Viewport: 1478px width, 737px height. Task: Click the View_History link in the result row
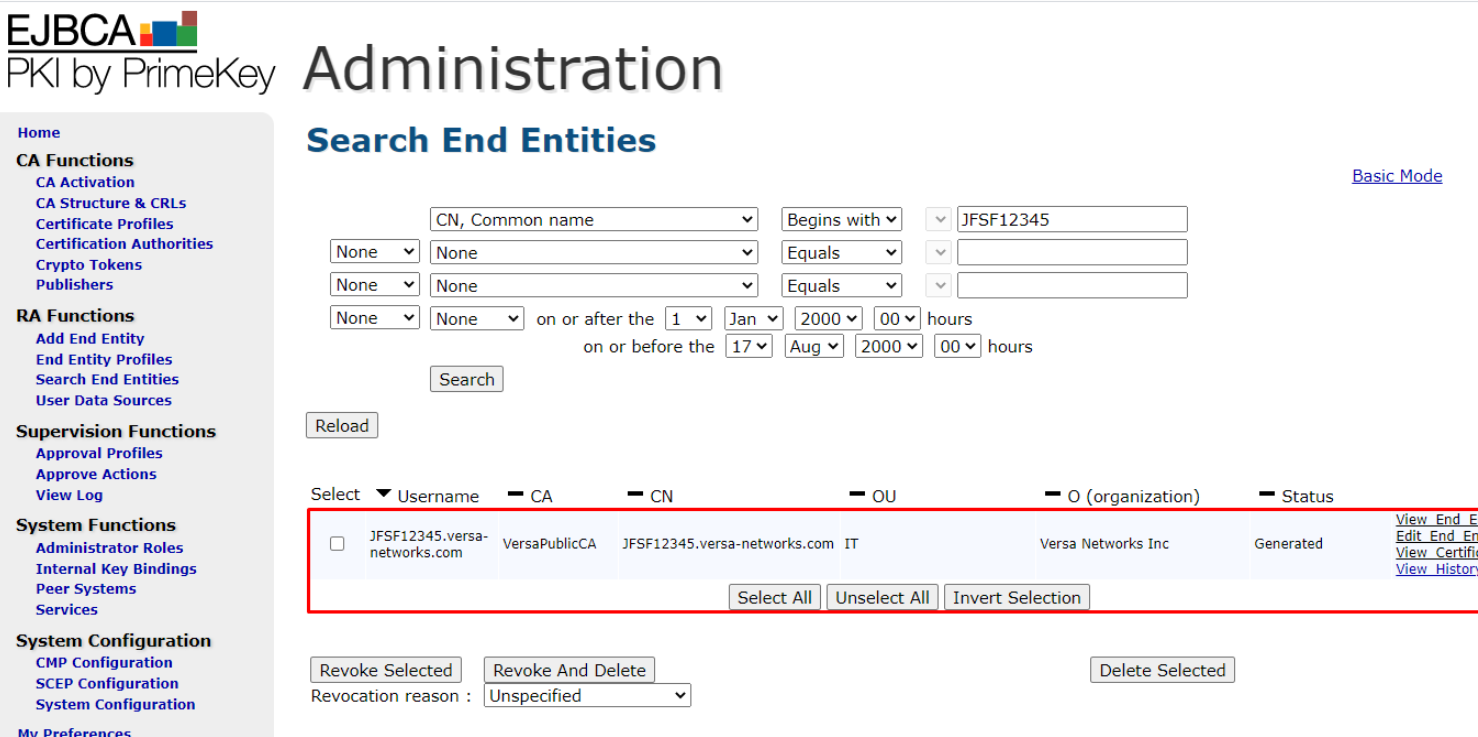pyautogui.click(x=1436, y=569)
